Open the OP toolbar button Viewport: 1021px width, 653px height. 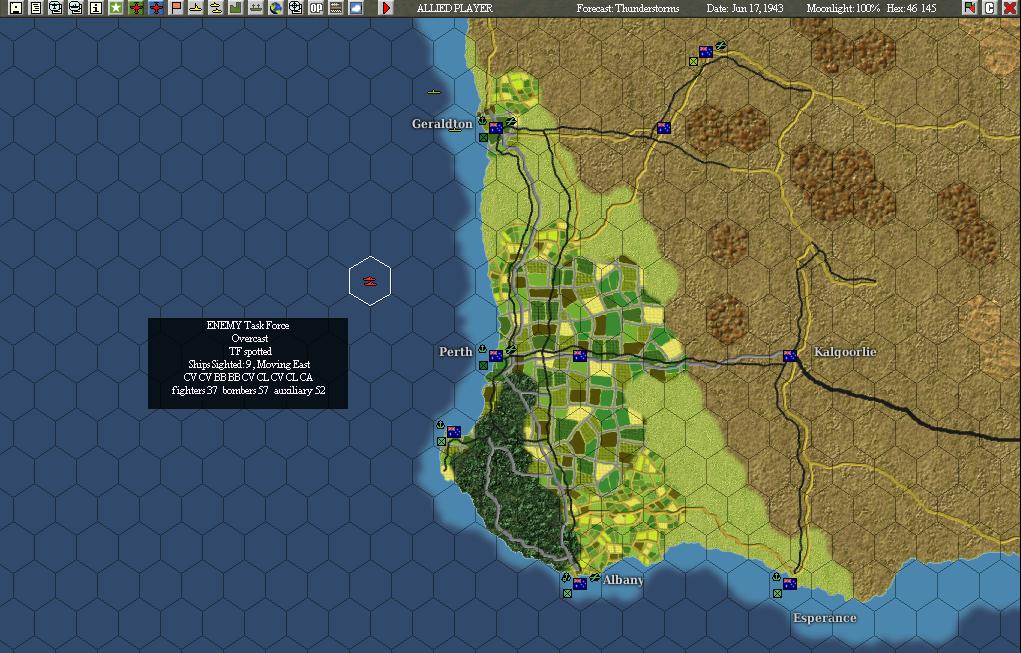[x=316, y=8]
